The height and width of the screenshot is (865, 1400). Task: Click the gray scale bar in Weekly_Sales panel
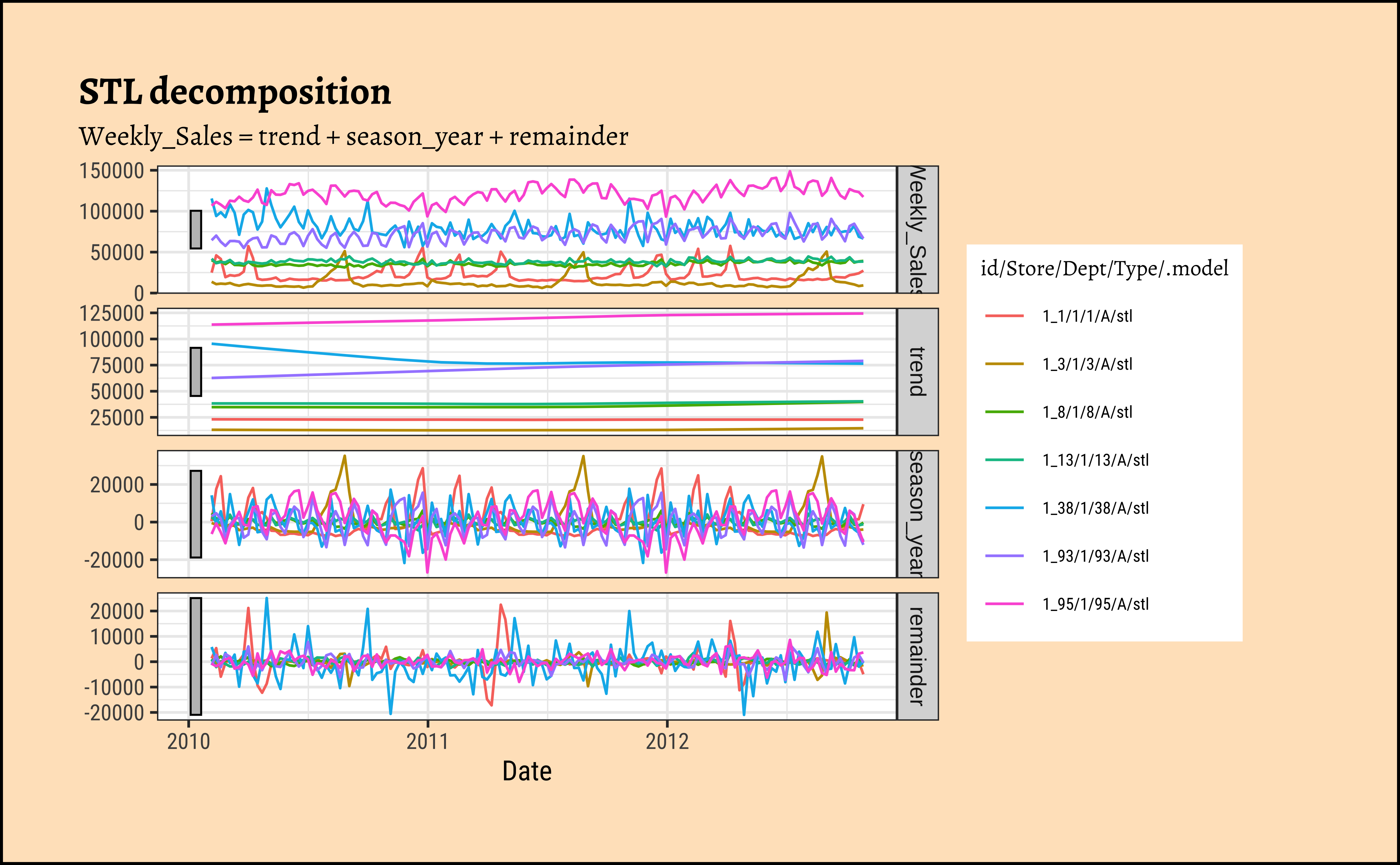(196, 229)
